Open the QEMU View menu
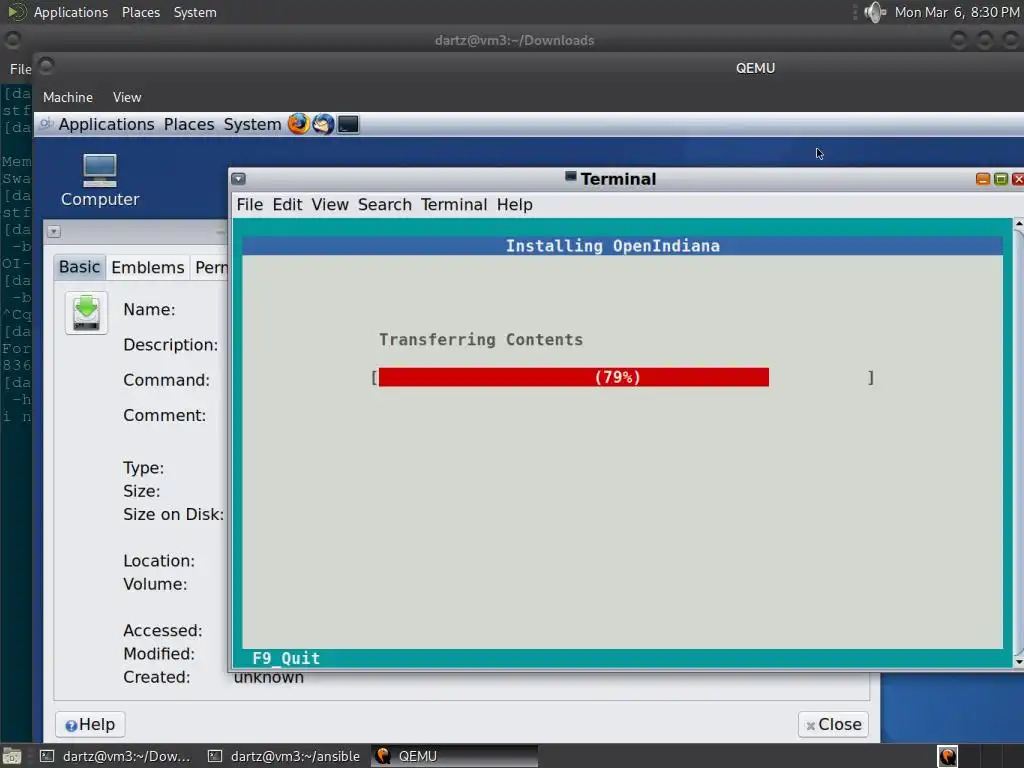This screenshot has height=768, width=1024. pos(127,97)
